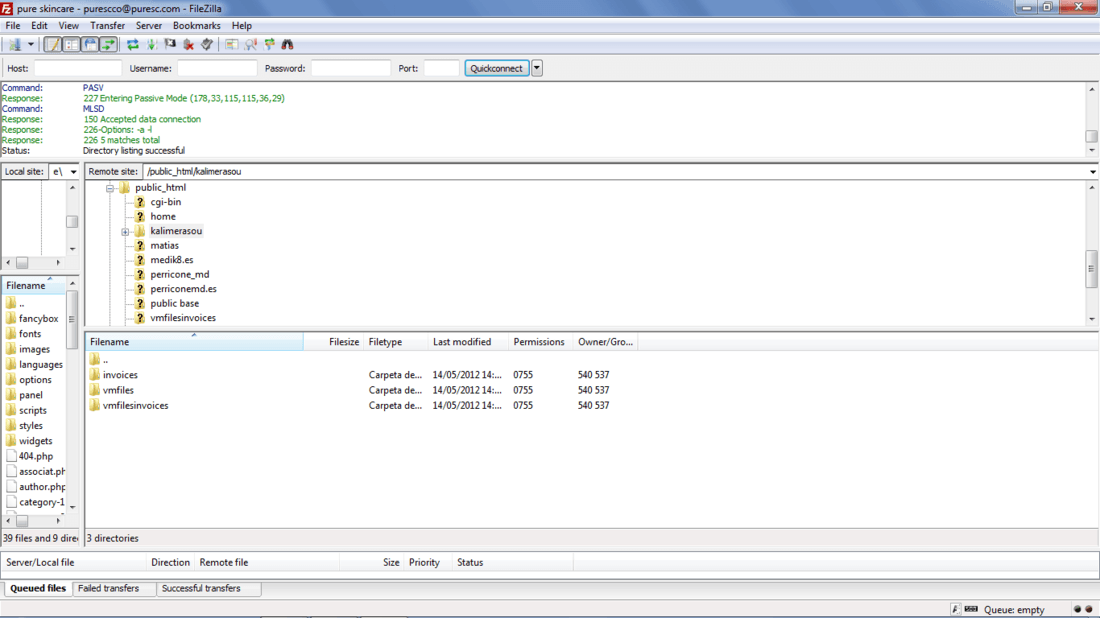Open the Quickconnect history dropdown
Screen dimensions: 1100x618
537,68
